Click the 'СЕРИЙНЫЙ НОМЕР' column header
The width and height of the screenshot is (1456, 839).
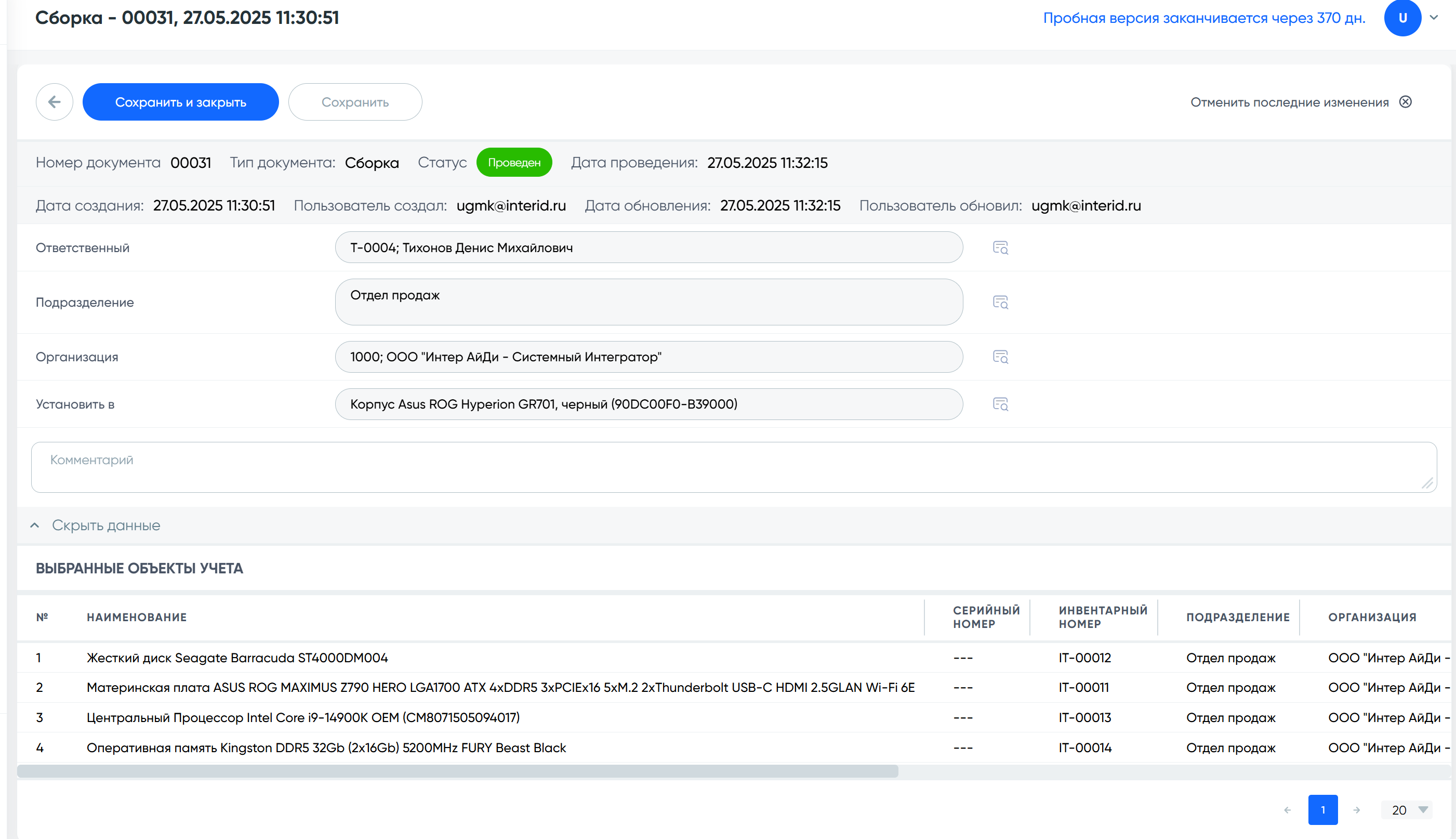pyautogui.click(x=986, y=617)
